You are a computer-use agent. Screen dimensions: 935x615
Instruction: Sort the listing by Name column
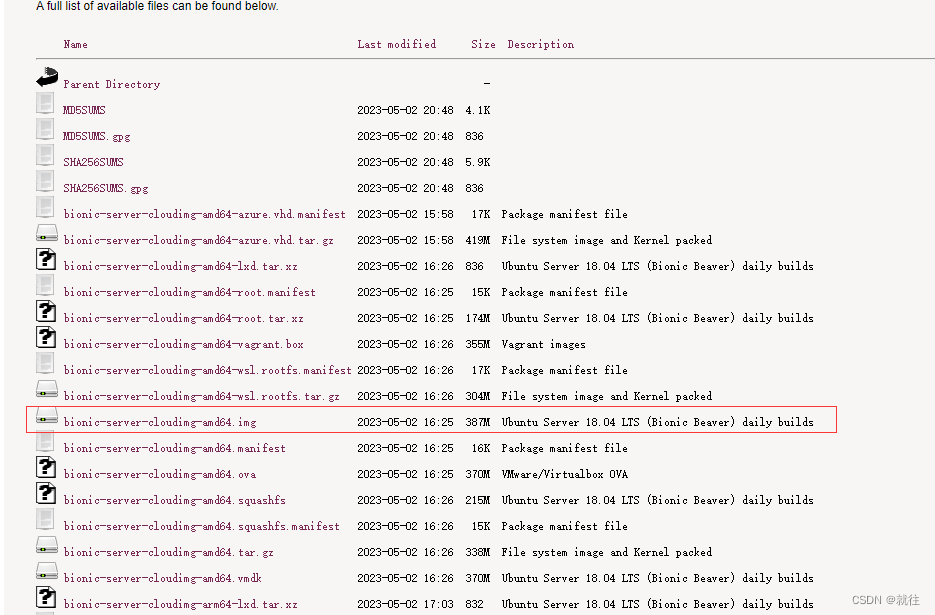pyautogui.click(x=75, y=44)
